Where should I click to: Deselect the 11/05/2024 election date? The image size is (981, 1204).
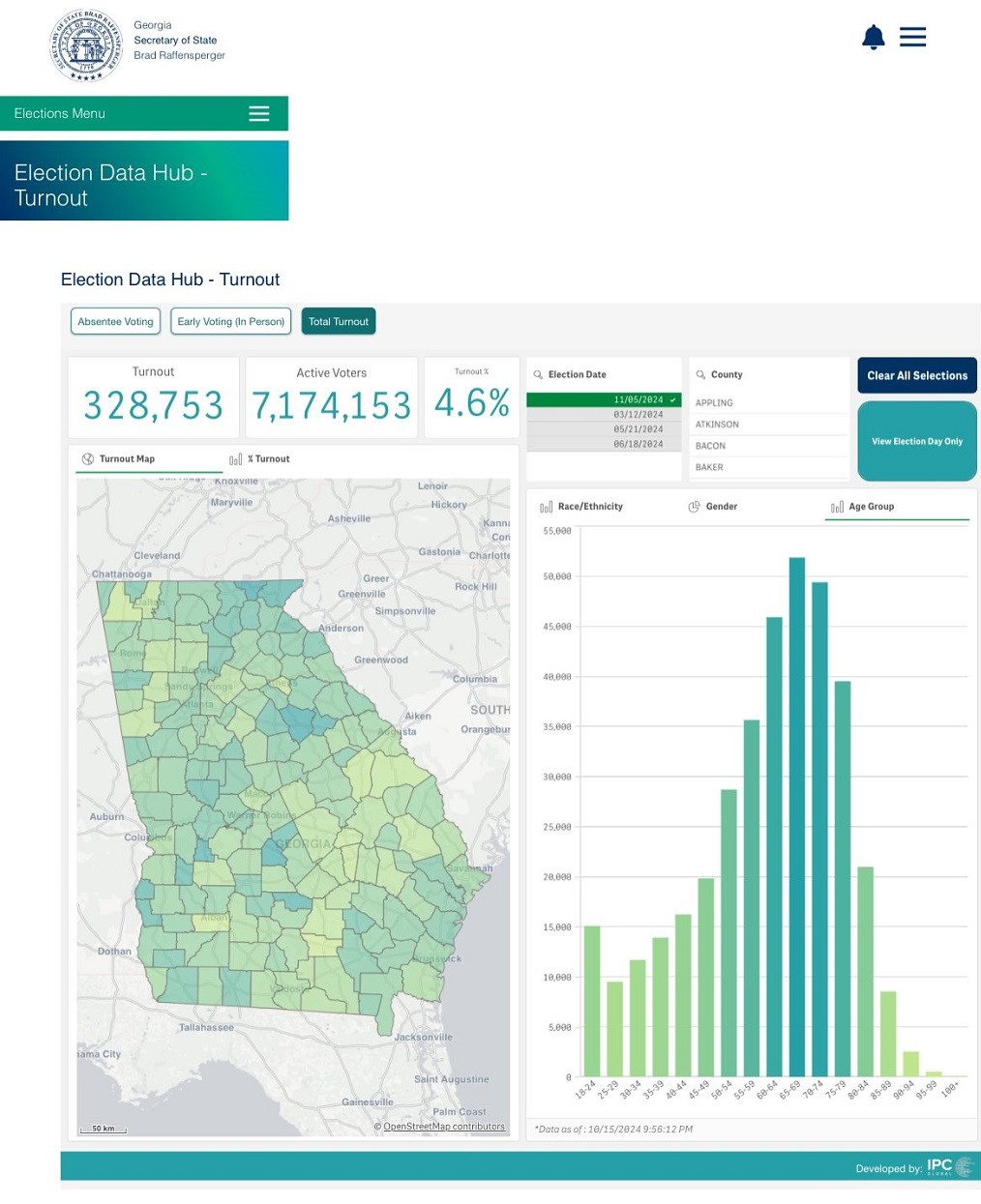[604, 399]
